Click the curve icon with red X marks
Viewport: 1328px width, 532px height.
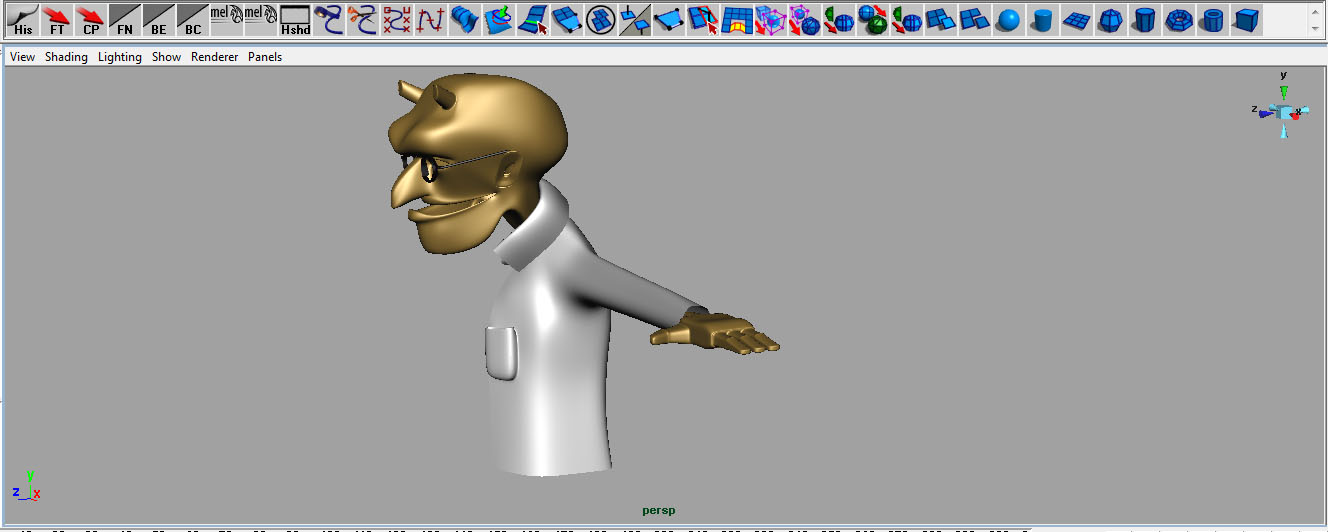[397, 20]
